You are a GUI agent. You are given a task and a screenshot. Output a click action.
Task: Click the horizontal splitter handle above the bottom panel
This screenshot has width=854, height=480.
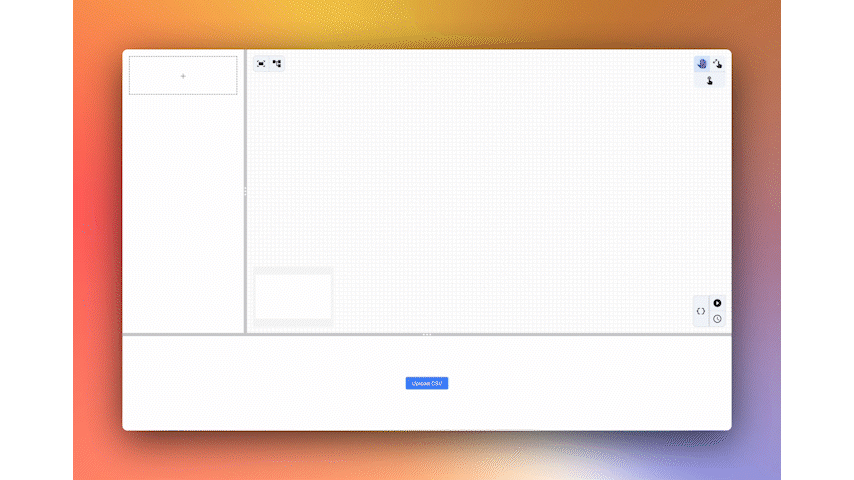click(427, 334)
